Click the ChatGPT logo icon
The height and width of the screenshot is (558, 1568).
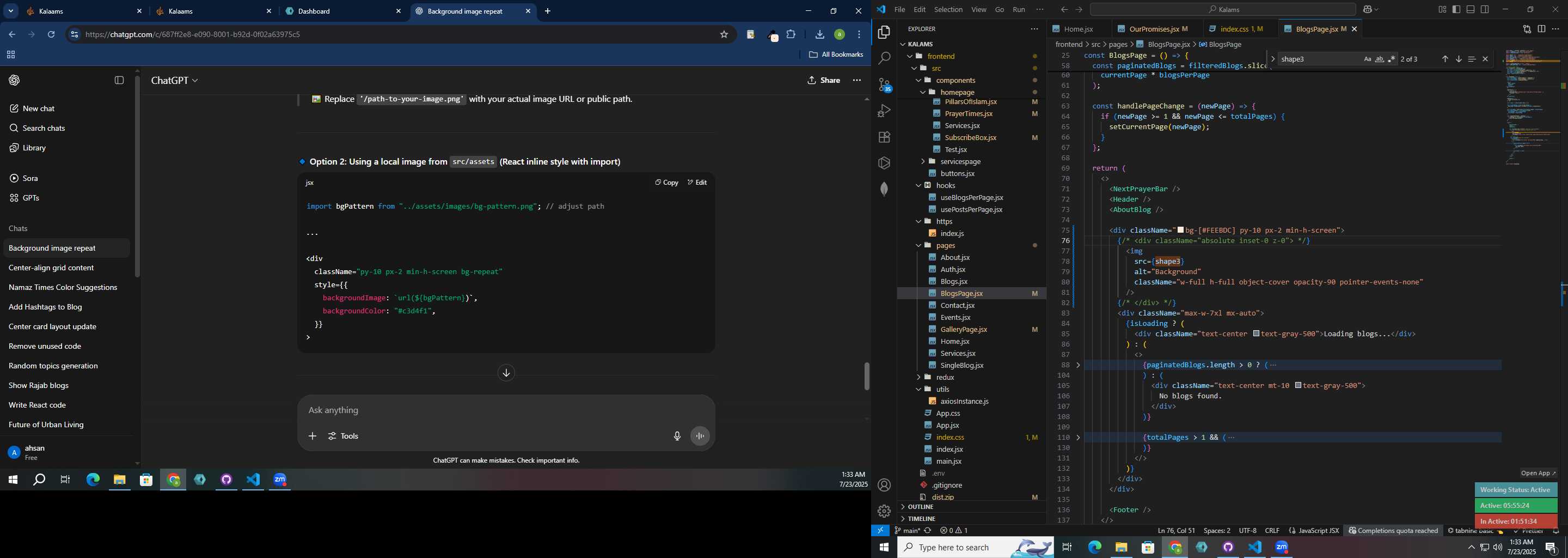click(x=15, y=81)
